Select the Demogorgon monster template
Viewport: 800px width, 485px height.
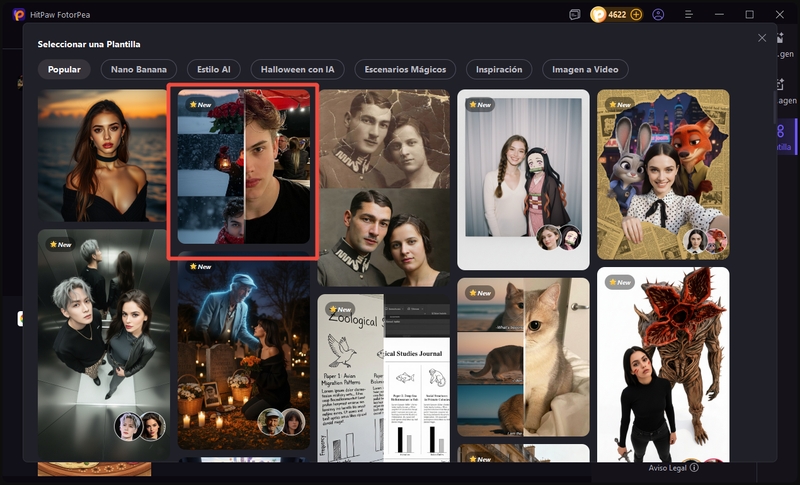[663, 365]
